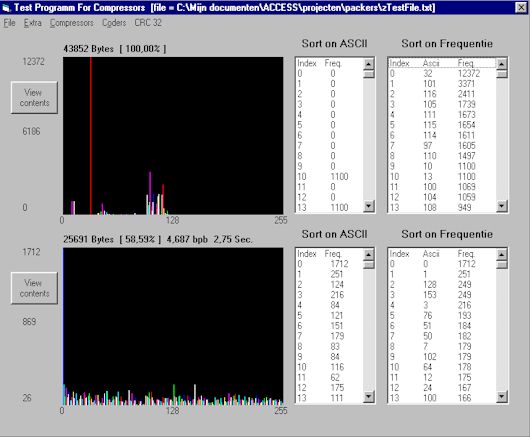This screenshot has width=530, height=437.
Task: Open the Coders menu
Action: (x=114, y=23)
